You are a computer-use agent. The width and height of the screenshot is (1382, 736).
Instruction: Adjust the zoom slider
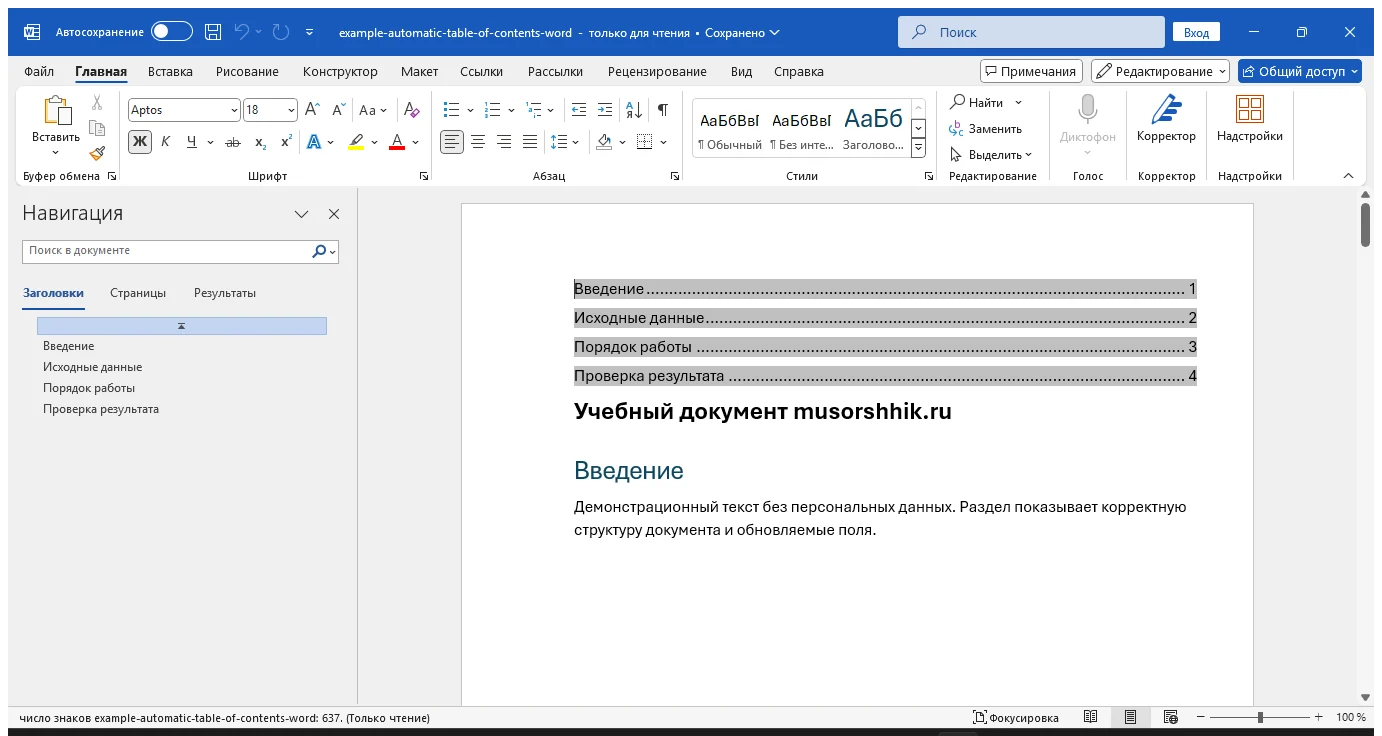click(1260, 717)
